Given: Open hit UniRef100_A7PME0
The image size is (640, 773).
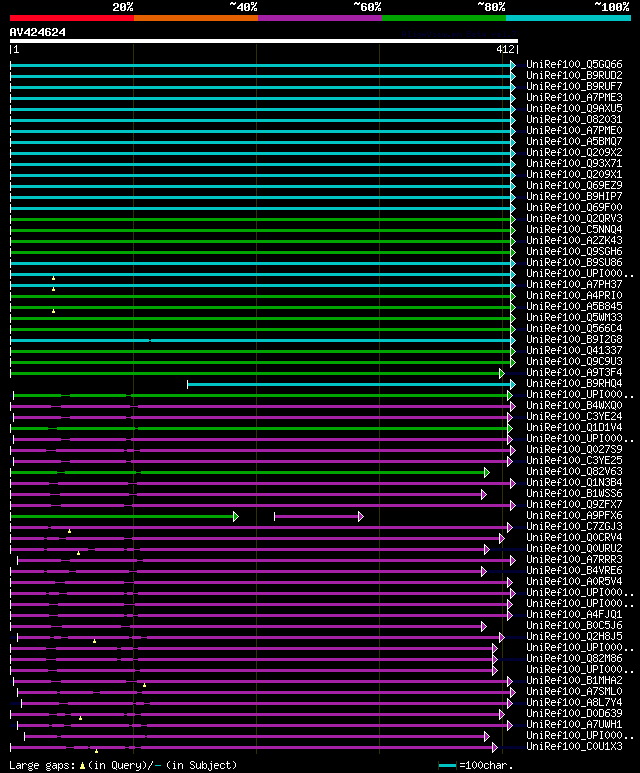Looking at the screenshot, I should click(574, 131).
